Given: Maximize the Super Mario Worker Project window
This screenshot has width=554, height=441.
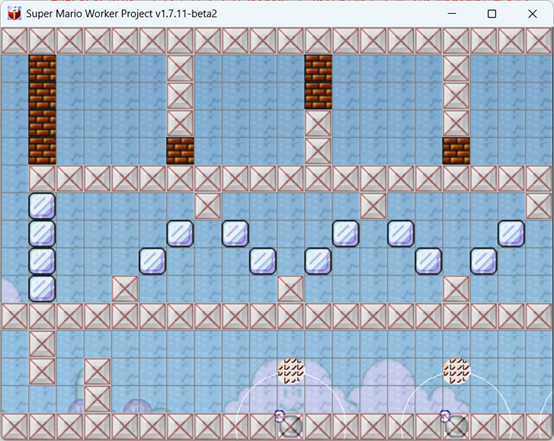Looking at the screenshot, I should (x=492, y=14).
